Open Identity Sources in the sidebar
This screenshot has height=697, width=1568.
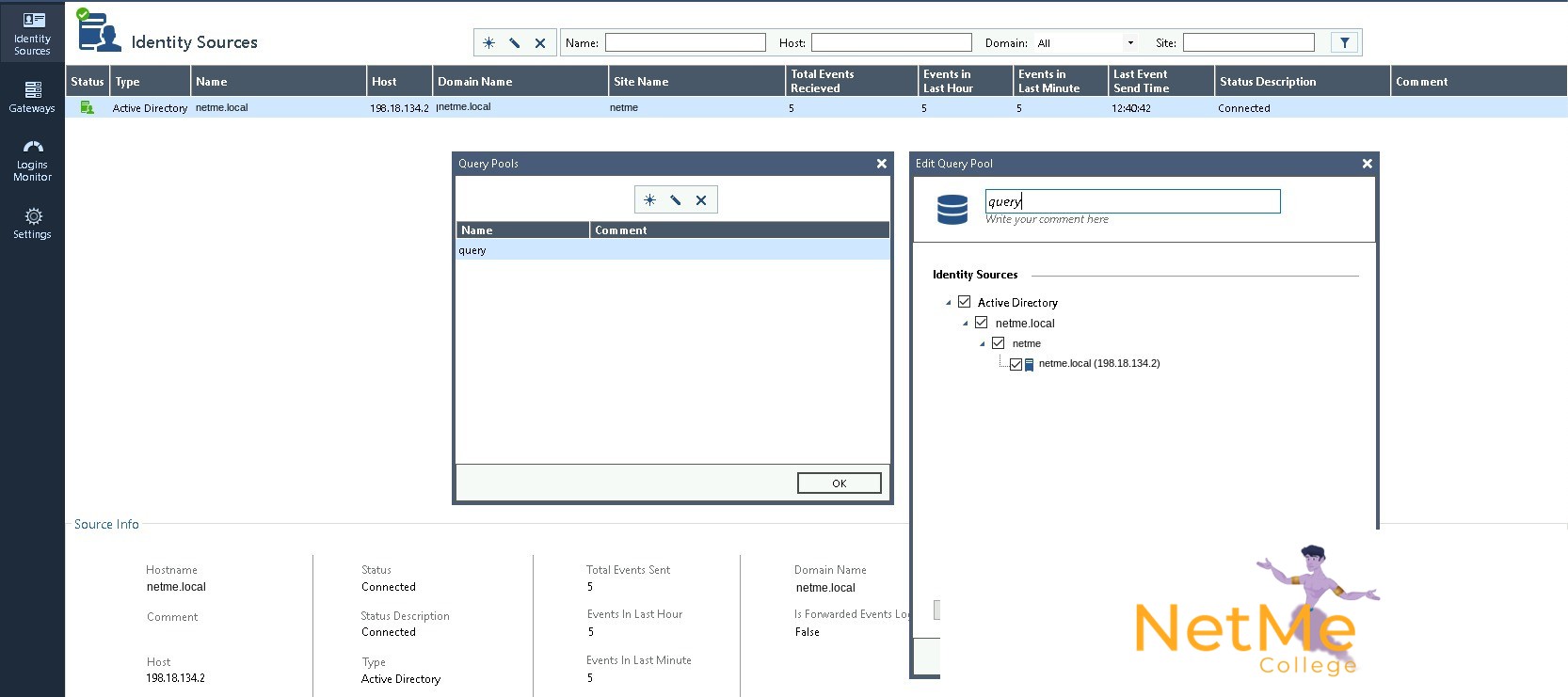pos(32,33)
